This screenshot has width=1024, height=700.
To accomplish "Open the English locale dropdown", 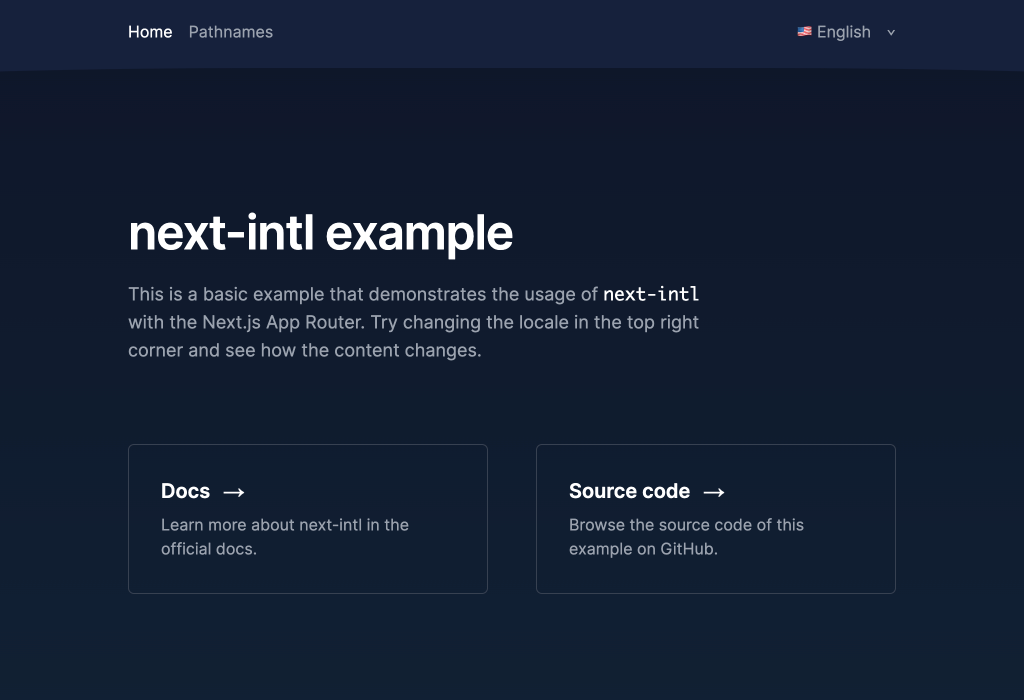I will (x=846, y=32).
